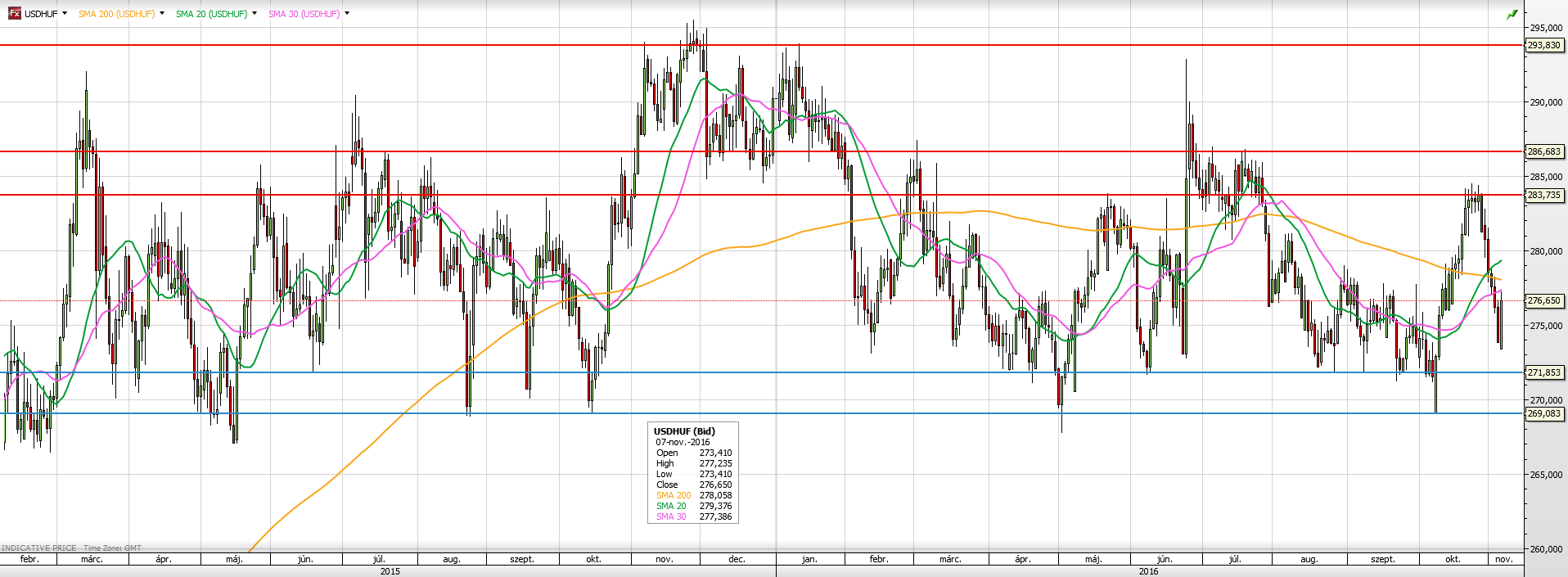Click the 283,735 resistance level label
Viewport: 1568px width, 577px height.
(1544, 195)
